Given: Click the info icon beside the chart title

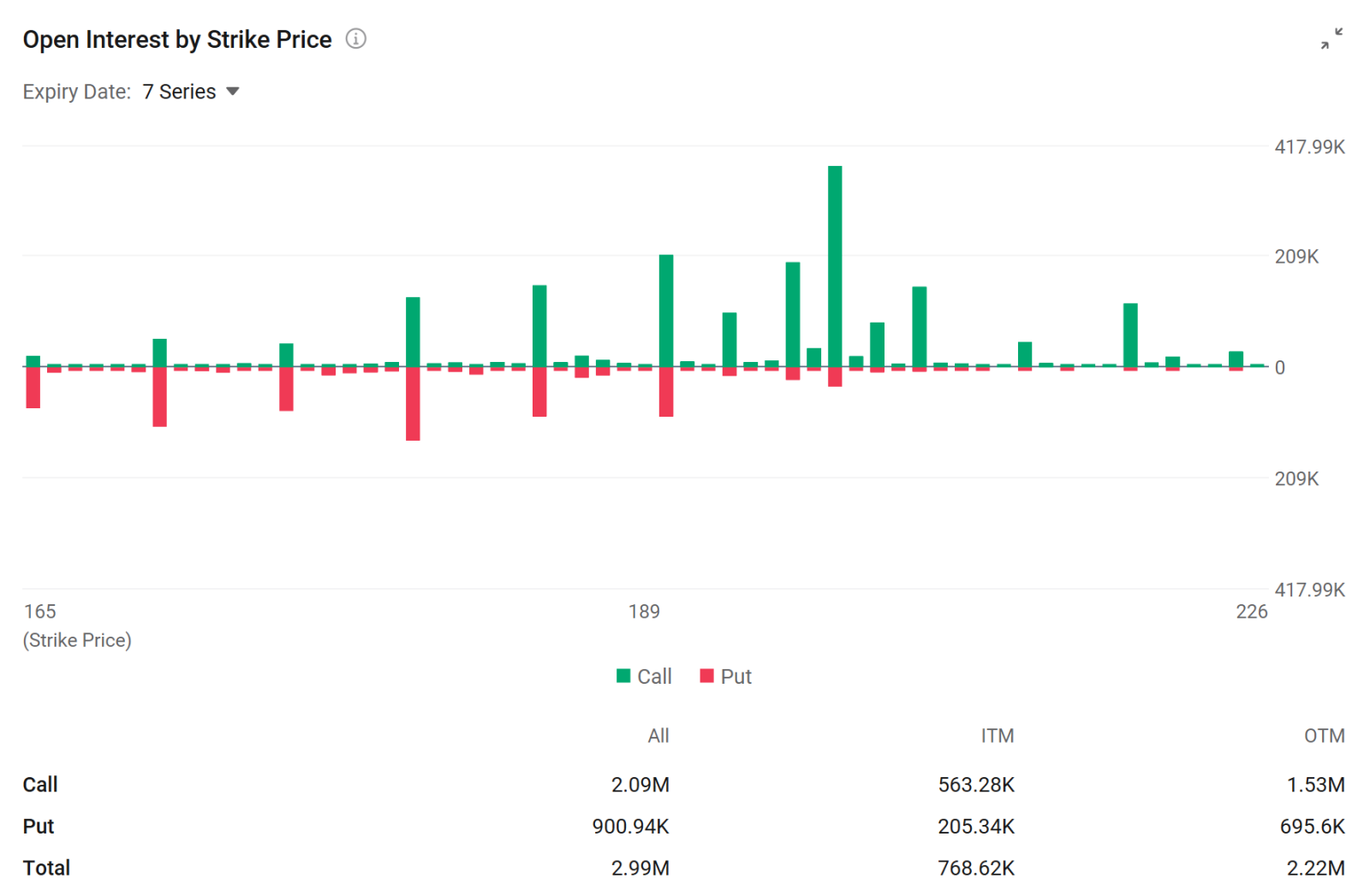Looking at the screenshot, I should [355, 39].
